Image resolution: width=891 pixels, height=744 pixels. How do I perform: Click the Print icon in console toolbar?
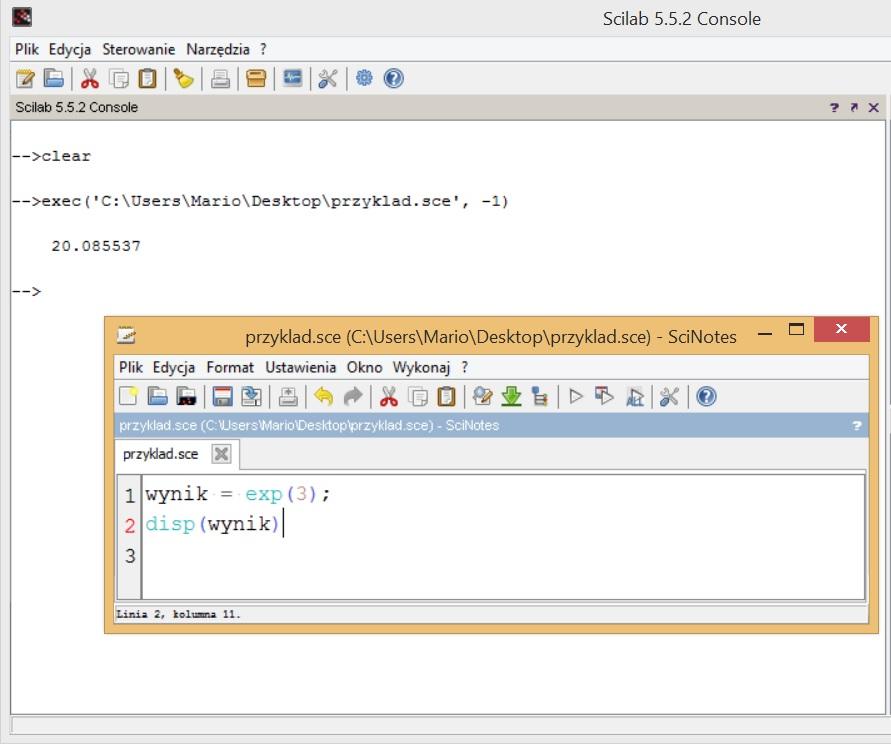[220, 78]
